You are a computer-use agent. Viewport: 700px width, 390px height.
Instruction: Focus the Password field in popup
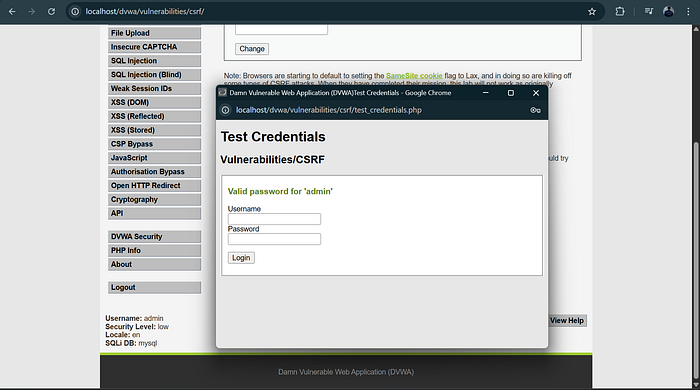274,239
